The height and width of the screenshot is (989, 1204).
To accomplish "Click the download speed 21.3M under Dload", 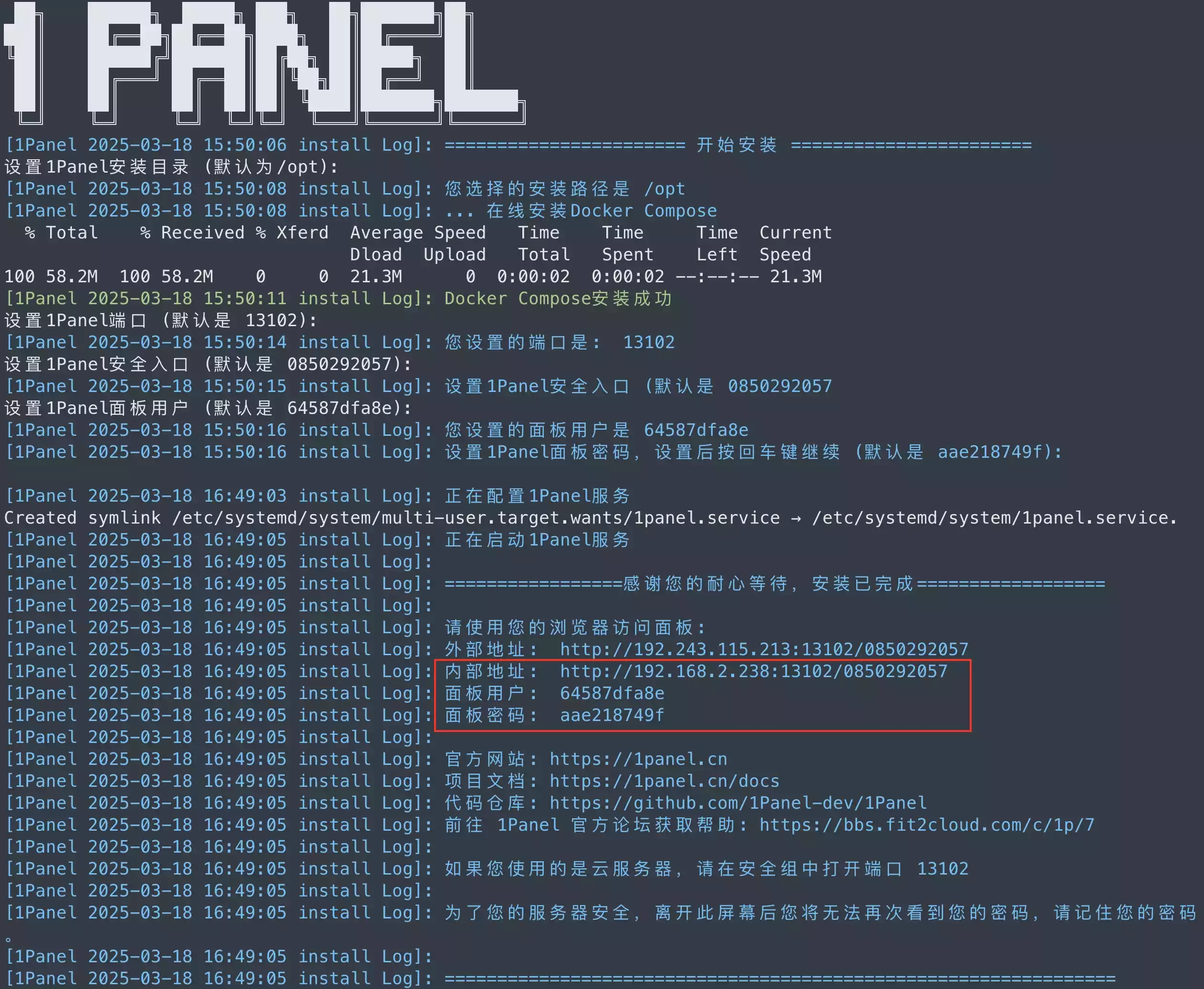I will click(x=376, y=276).
